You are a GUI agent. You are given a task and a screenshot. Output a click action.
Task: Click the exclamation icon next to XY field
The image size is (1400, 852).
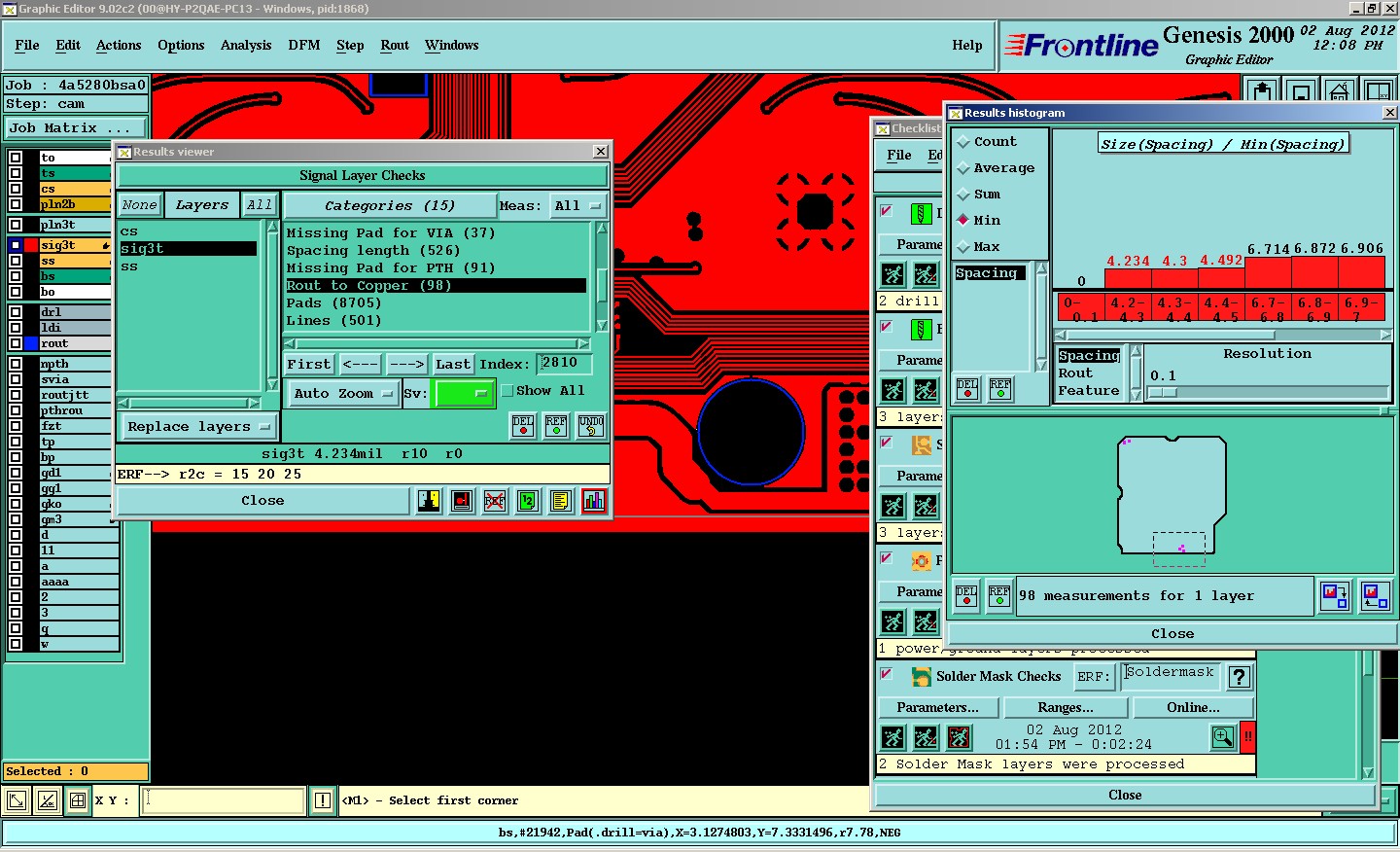click(x=323, y=800)
